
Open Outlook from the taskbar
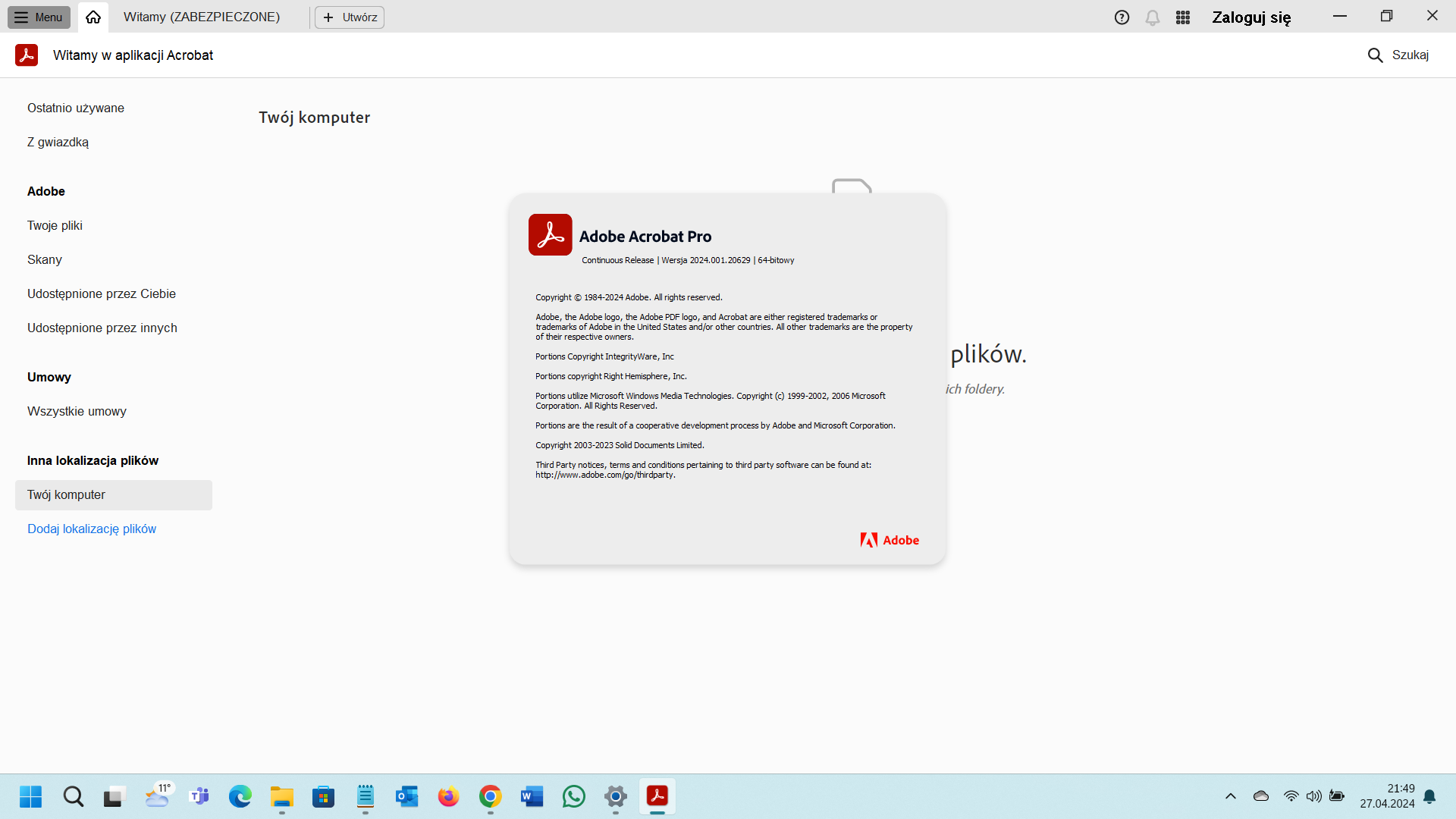[x=407, y=796]
